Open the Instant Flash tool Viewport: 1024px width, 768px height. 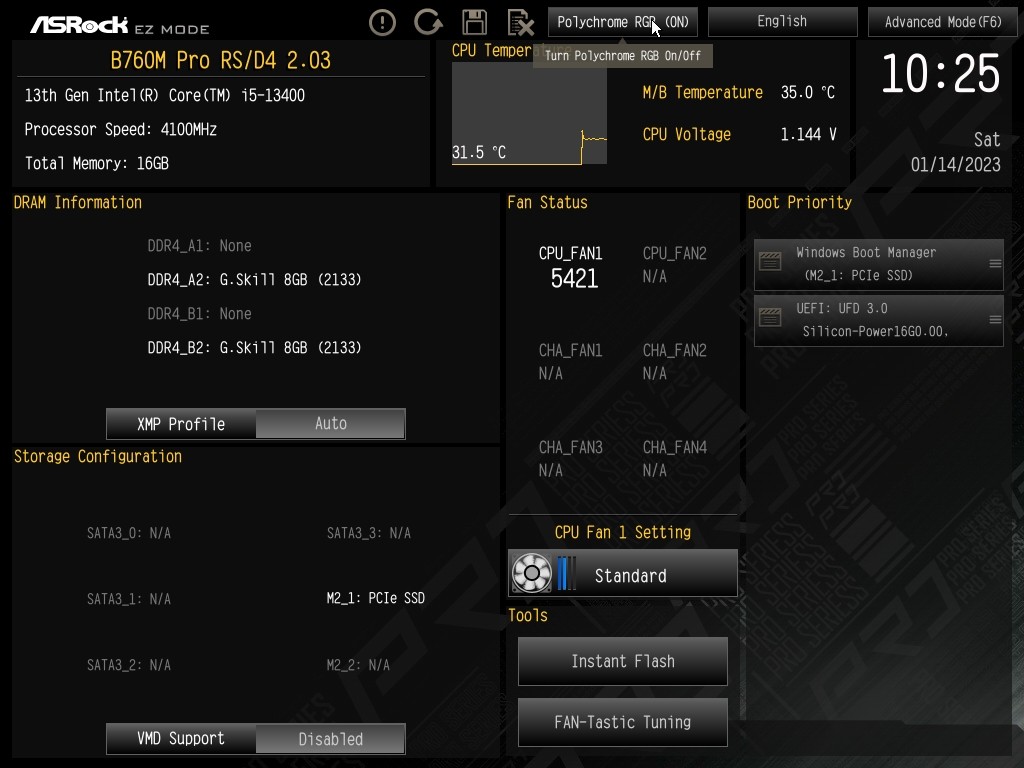[622, 662]
